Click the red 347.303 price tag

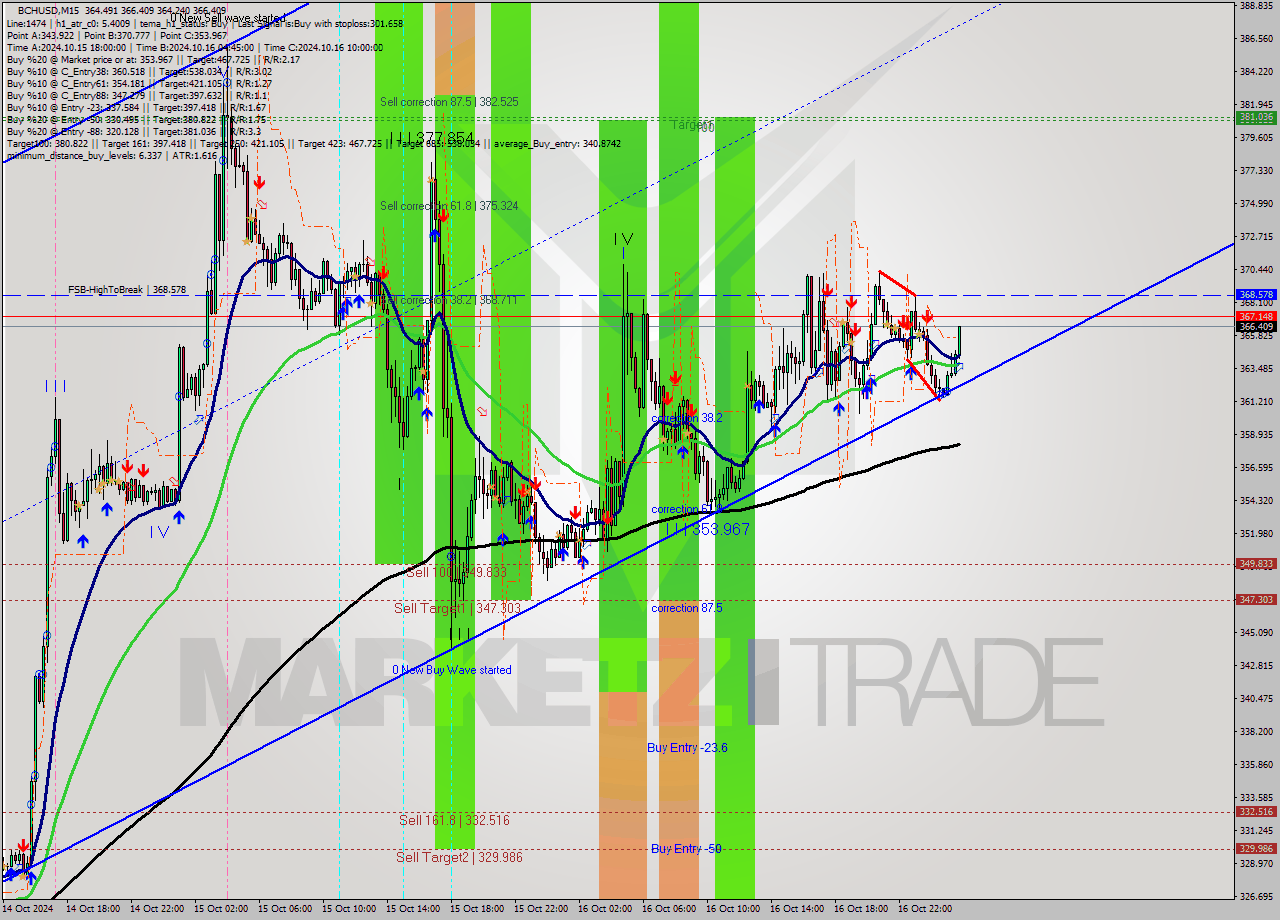click(1256, 599)
